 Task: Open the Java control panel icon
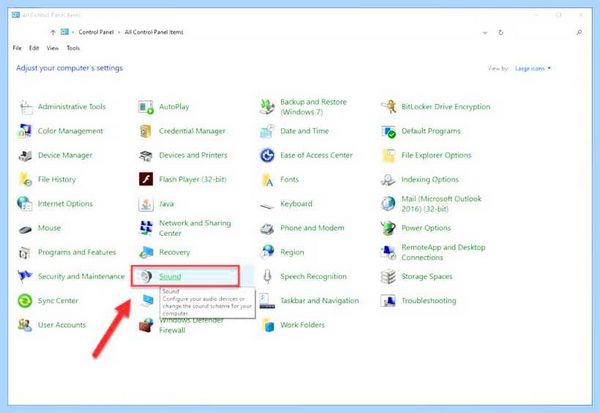(146, 204)
